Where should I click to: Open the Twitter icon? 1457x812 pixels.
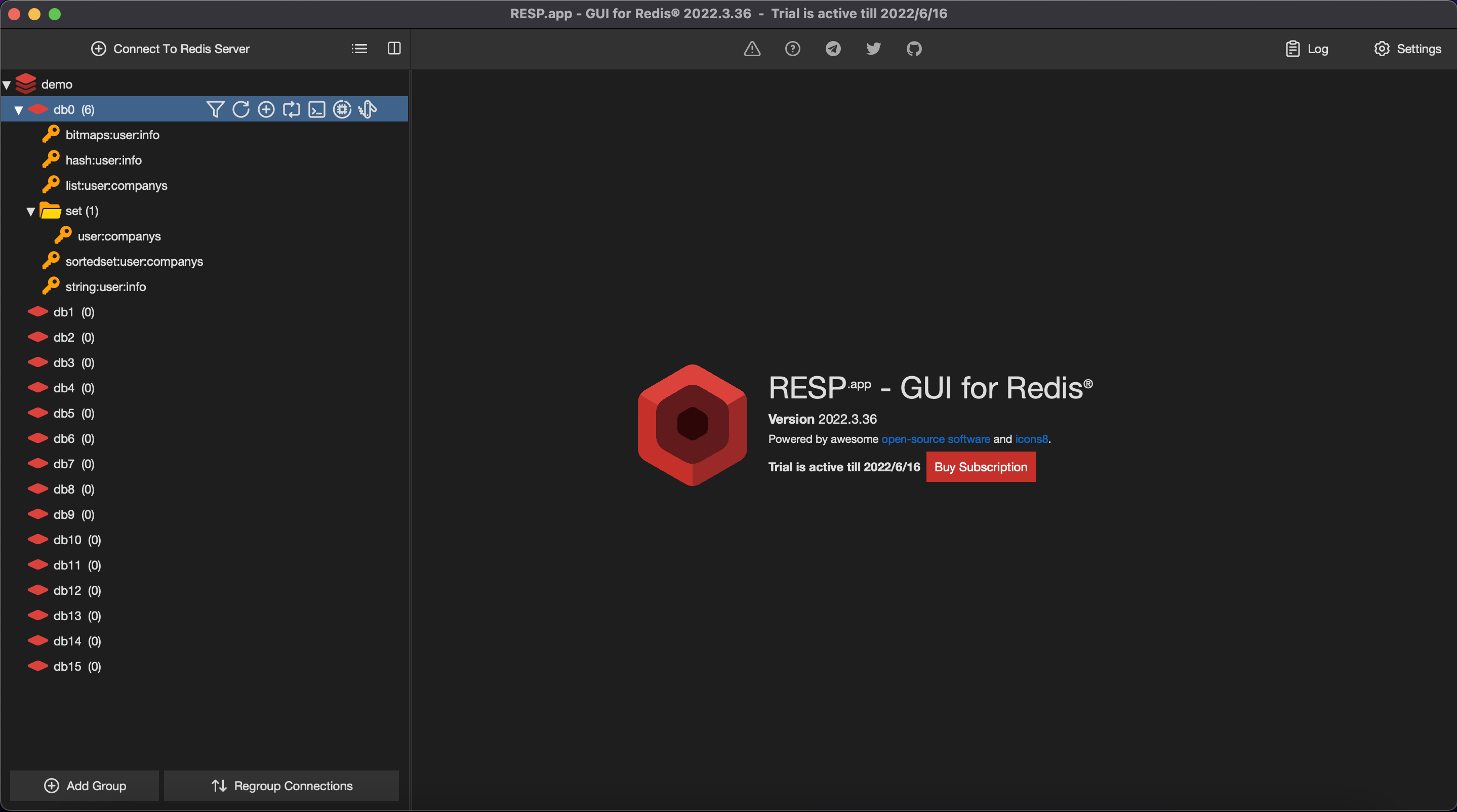[873, 49]
